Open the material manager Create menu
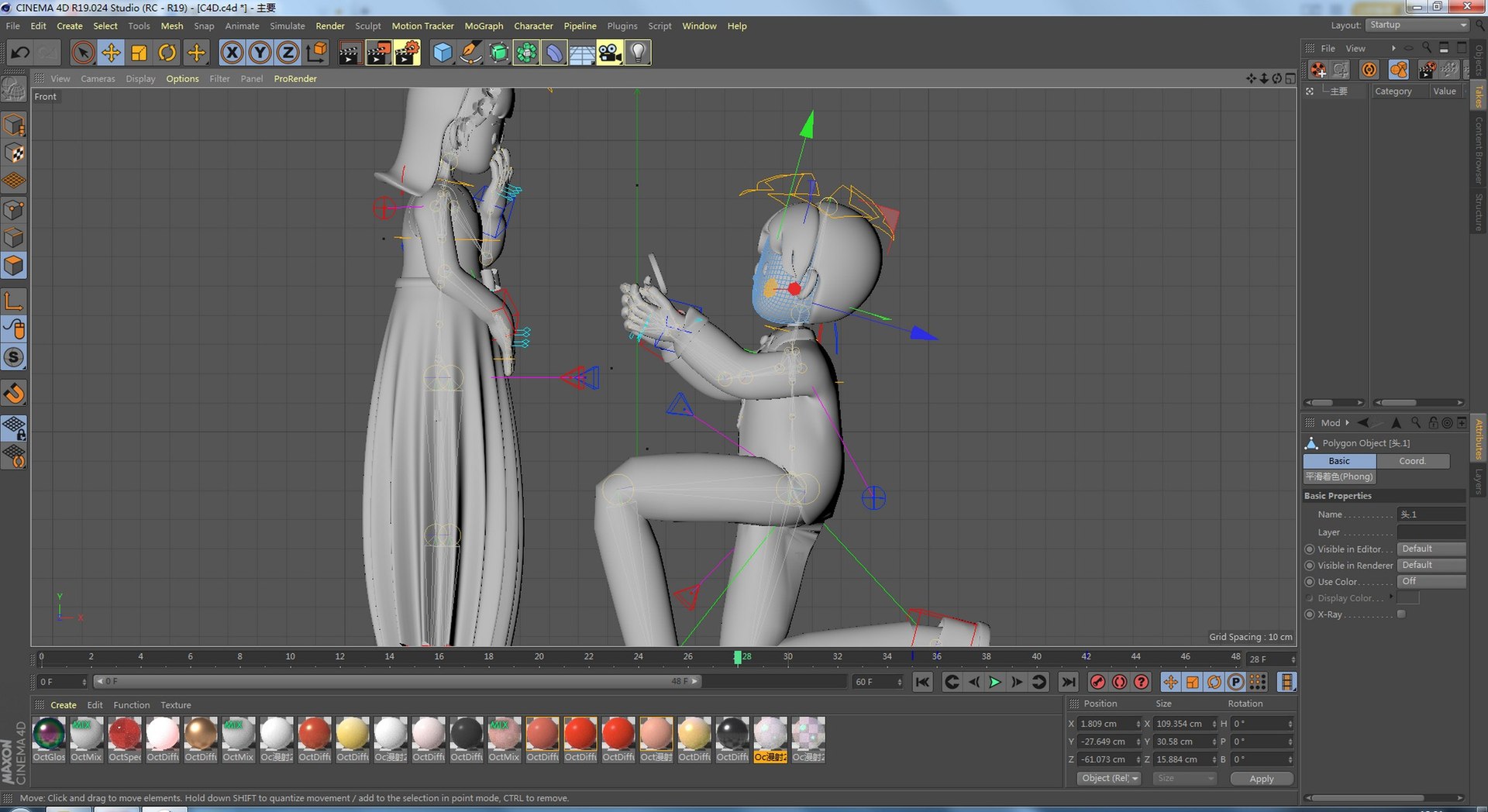1488x812 pixels. click(x=64, y=705)
